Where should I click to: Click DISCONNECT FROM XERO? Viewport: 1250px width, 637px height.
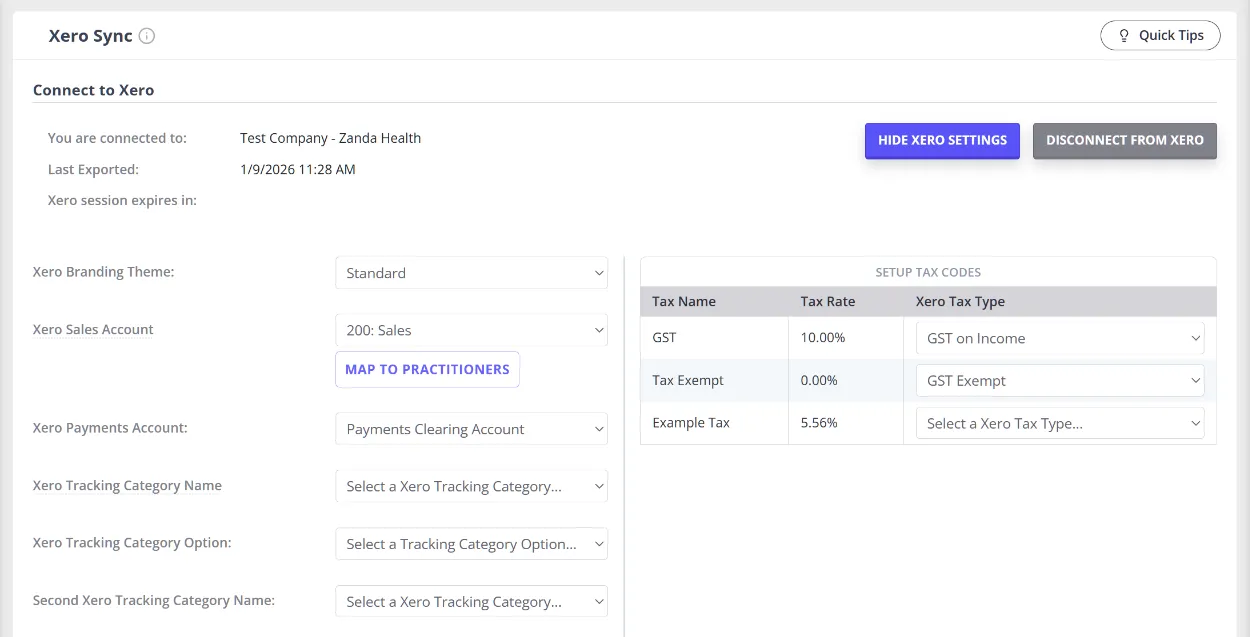[x=1125, y=141]
